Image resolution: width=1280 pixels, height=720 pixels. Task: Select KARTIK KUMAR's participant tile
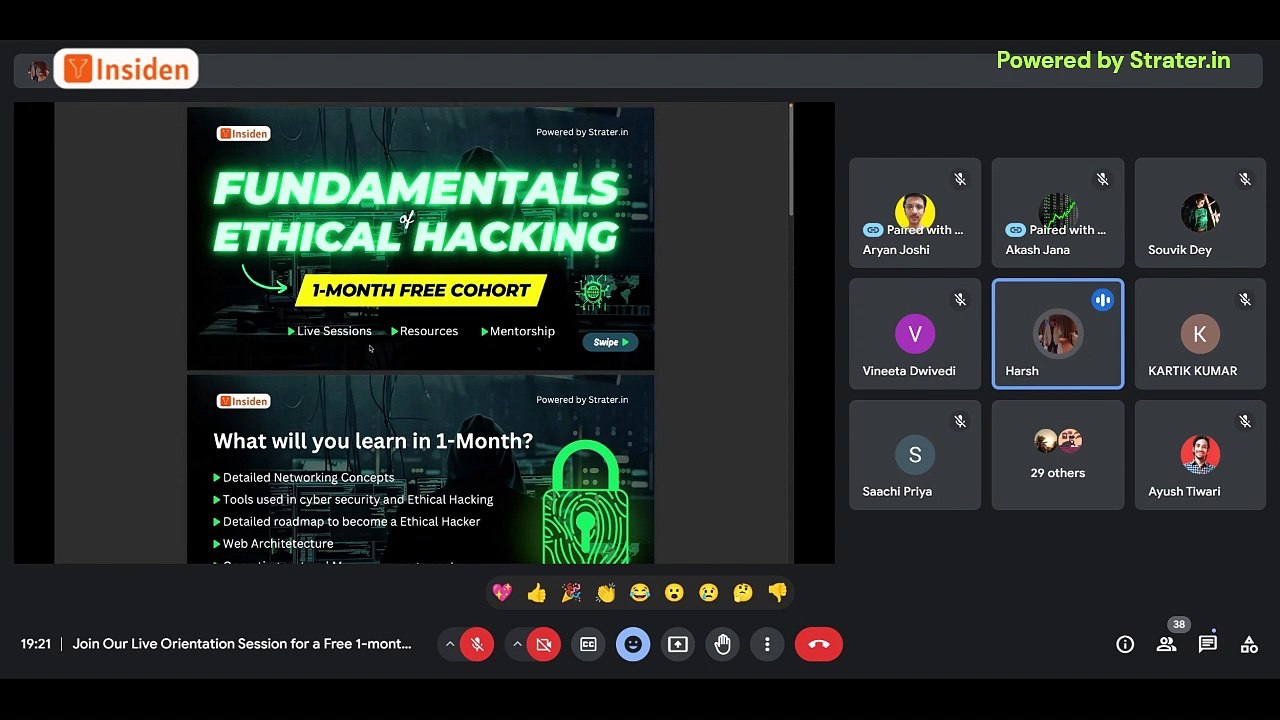tap(1200, 334)
